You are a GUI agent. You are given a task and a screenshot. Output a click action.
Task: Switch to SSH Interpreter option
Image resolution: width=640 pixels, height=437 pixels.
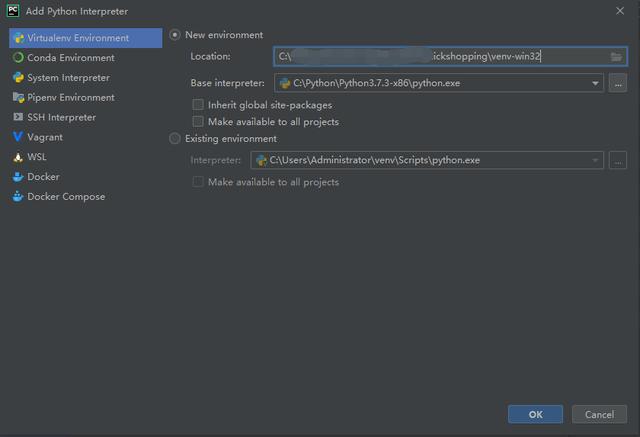click(86, 117)
